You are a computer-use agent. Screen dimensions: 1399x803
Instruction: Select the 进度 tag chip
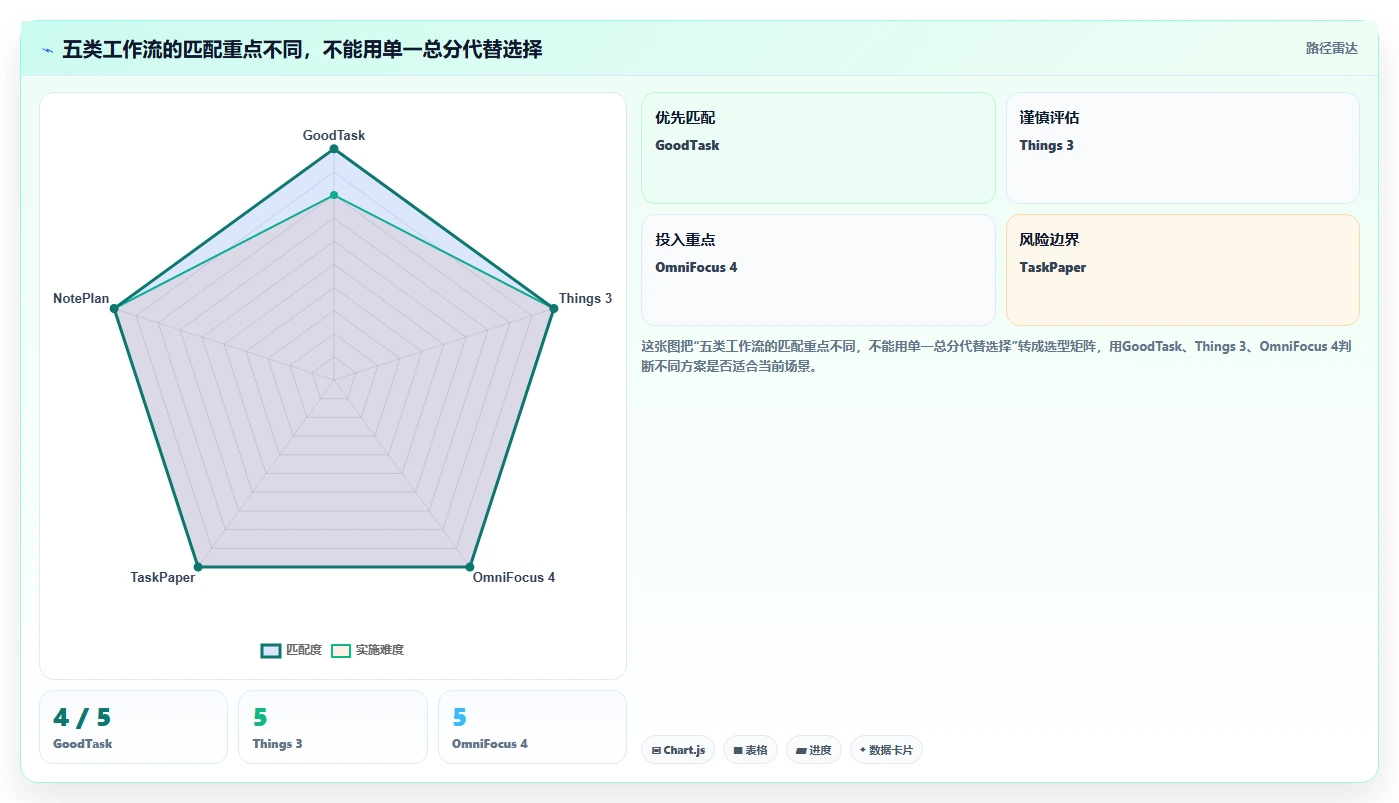click(814, 750)
